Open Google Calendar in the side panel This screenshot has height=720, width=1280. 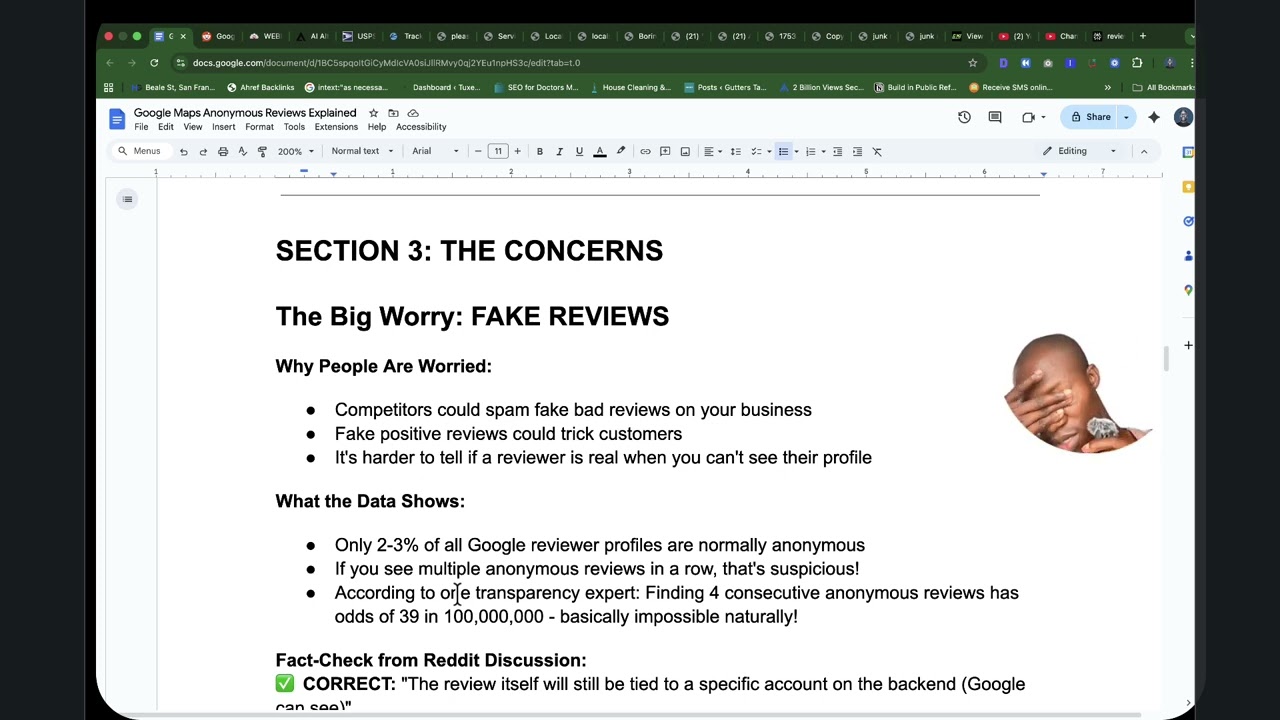[x=1188, y=153]
